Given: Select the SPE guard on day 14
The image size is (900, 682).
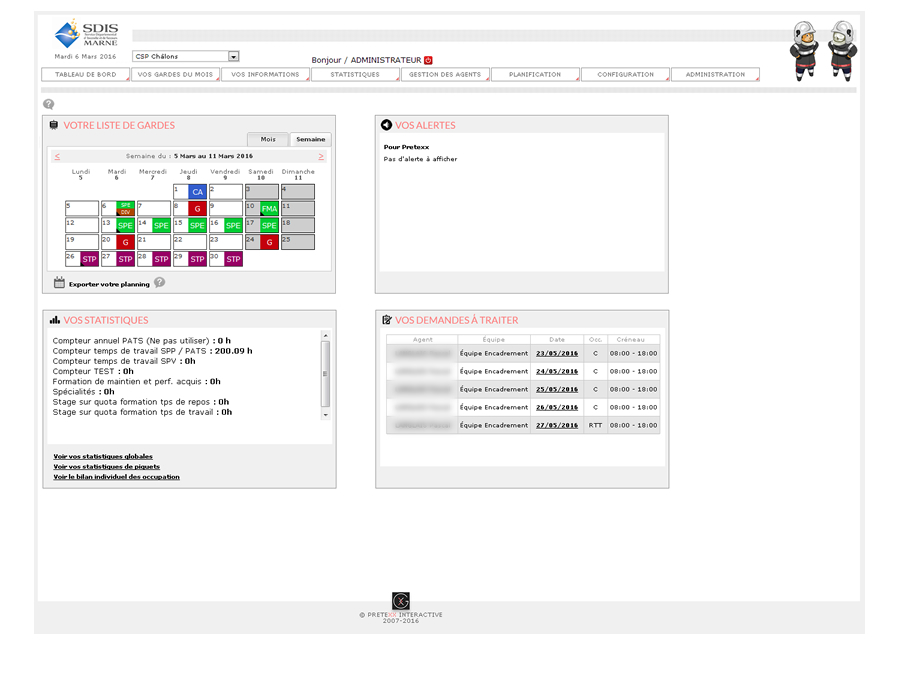Looking at the screenshot, I should point(161,225).
